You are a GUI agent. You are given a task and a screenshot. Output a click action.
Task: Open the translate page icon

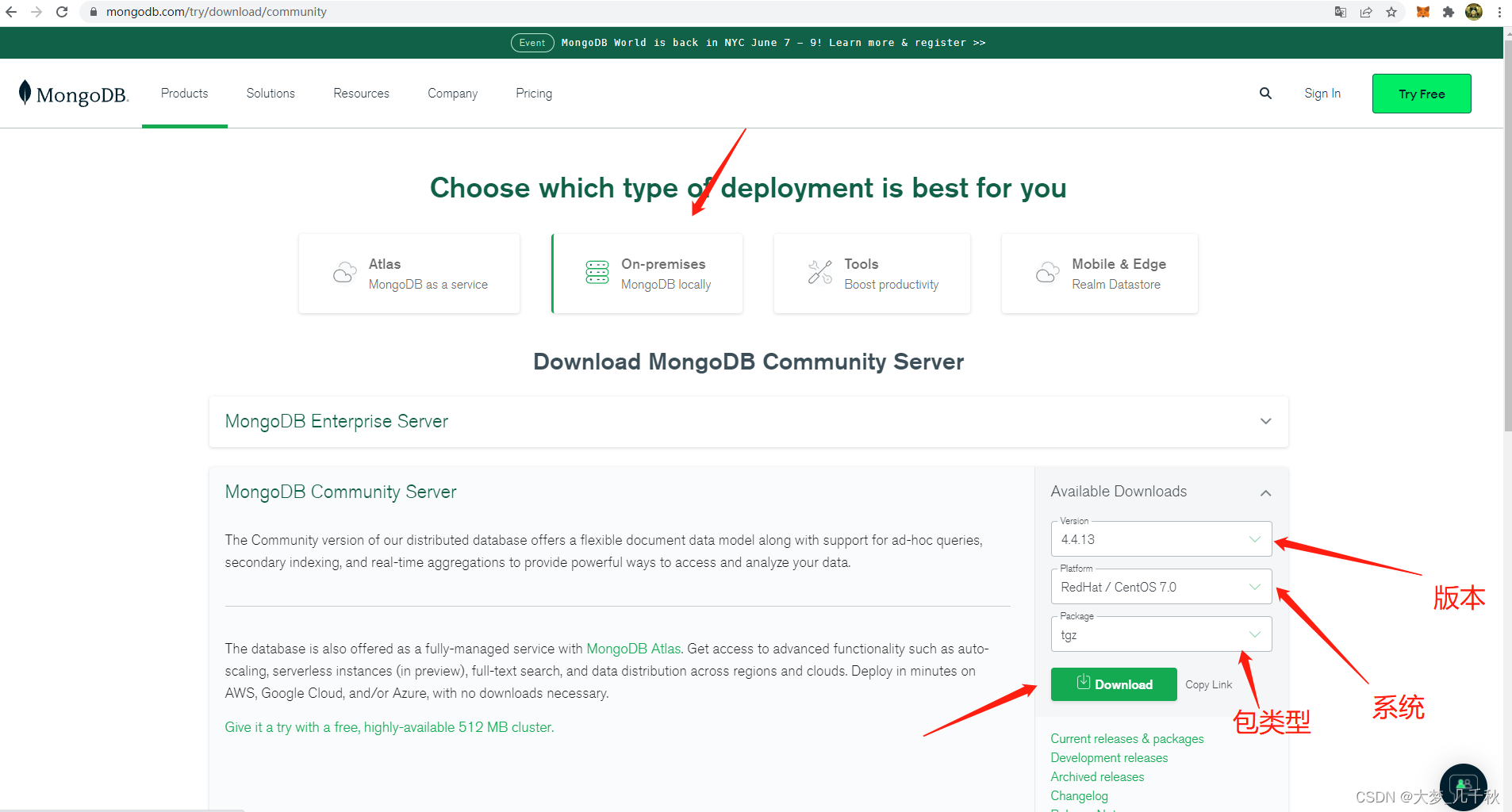point(1341,12)
